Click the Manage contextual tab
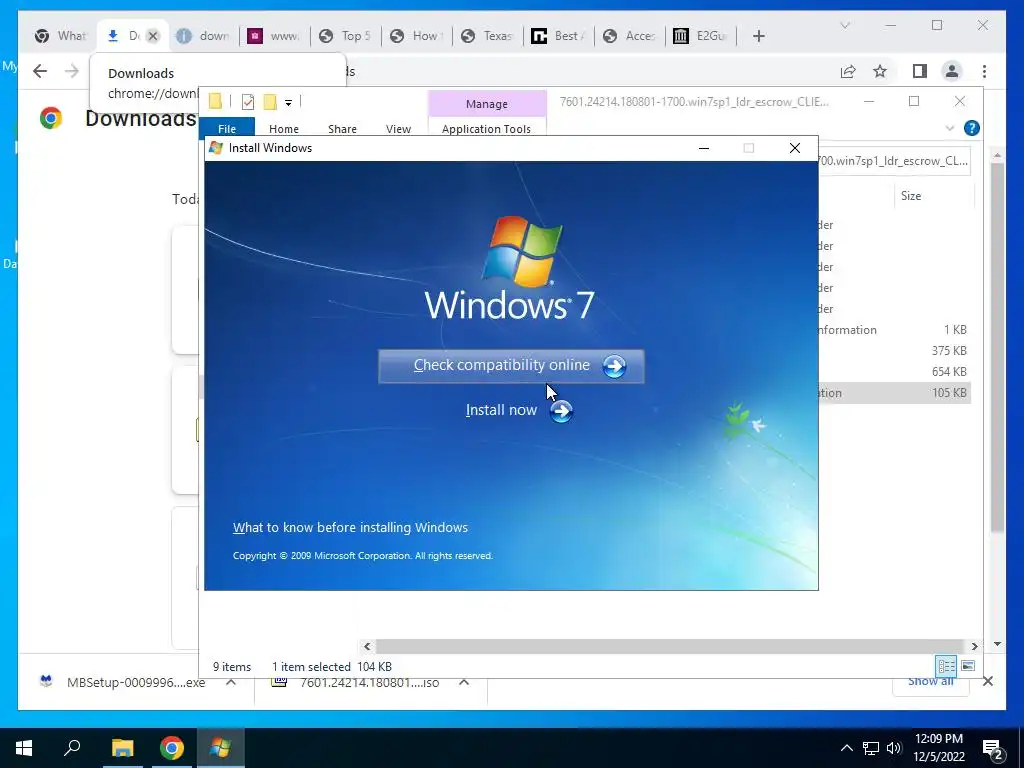Screen dimensions: 1024x768 point(487,104)
